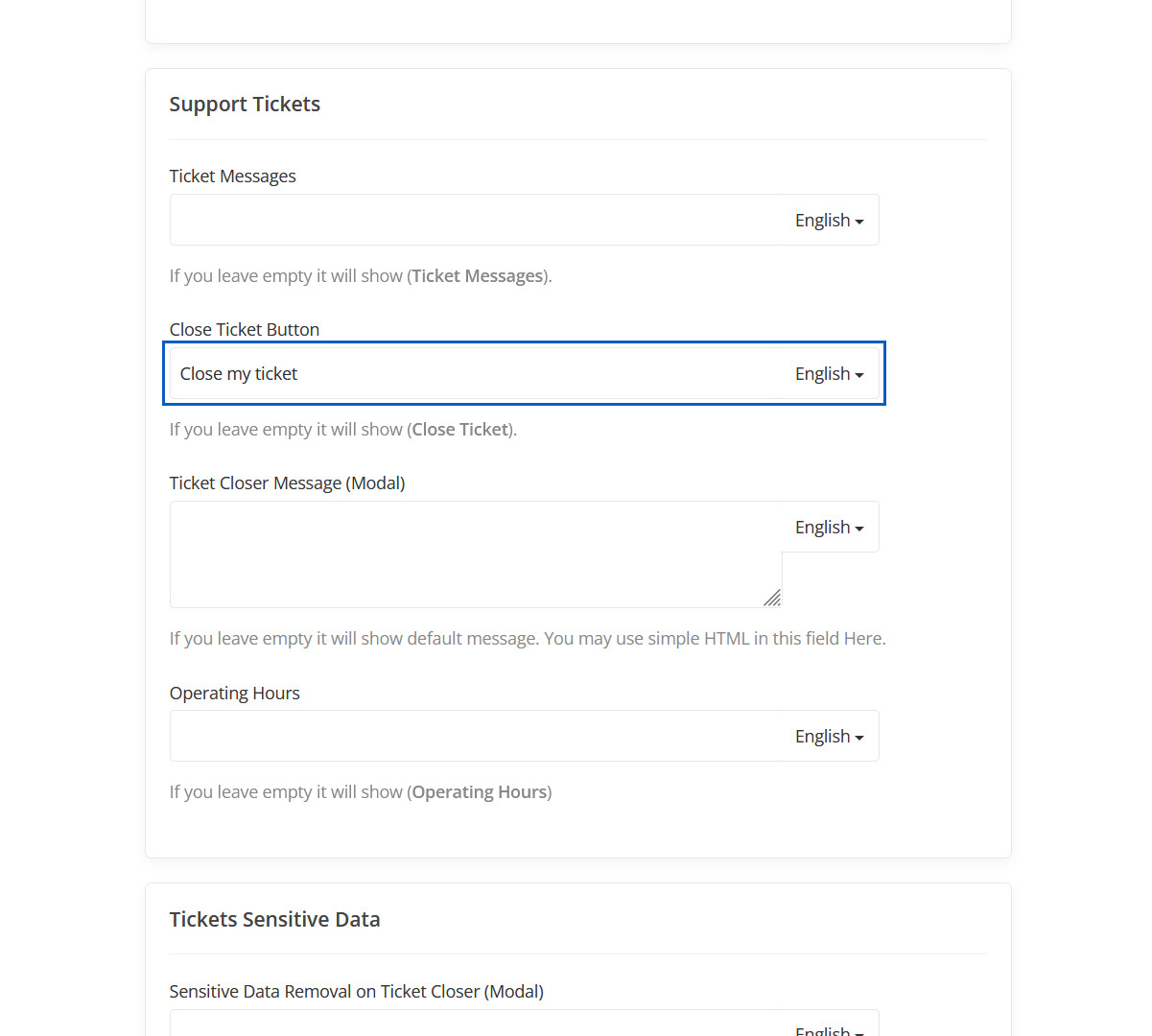The height and width of the screenshot is (1036, 1152).
Task: Click the textarea resize handle icon
Action: [772, 598]
